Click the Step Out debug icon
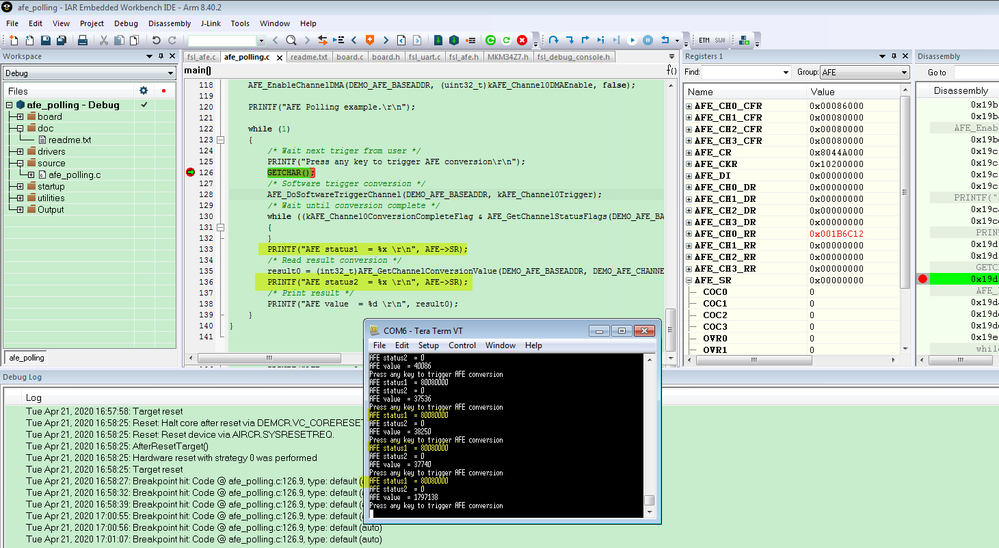Screen dimensions: 999x548 click(585, 40)
